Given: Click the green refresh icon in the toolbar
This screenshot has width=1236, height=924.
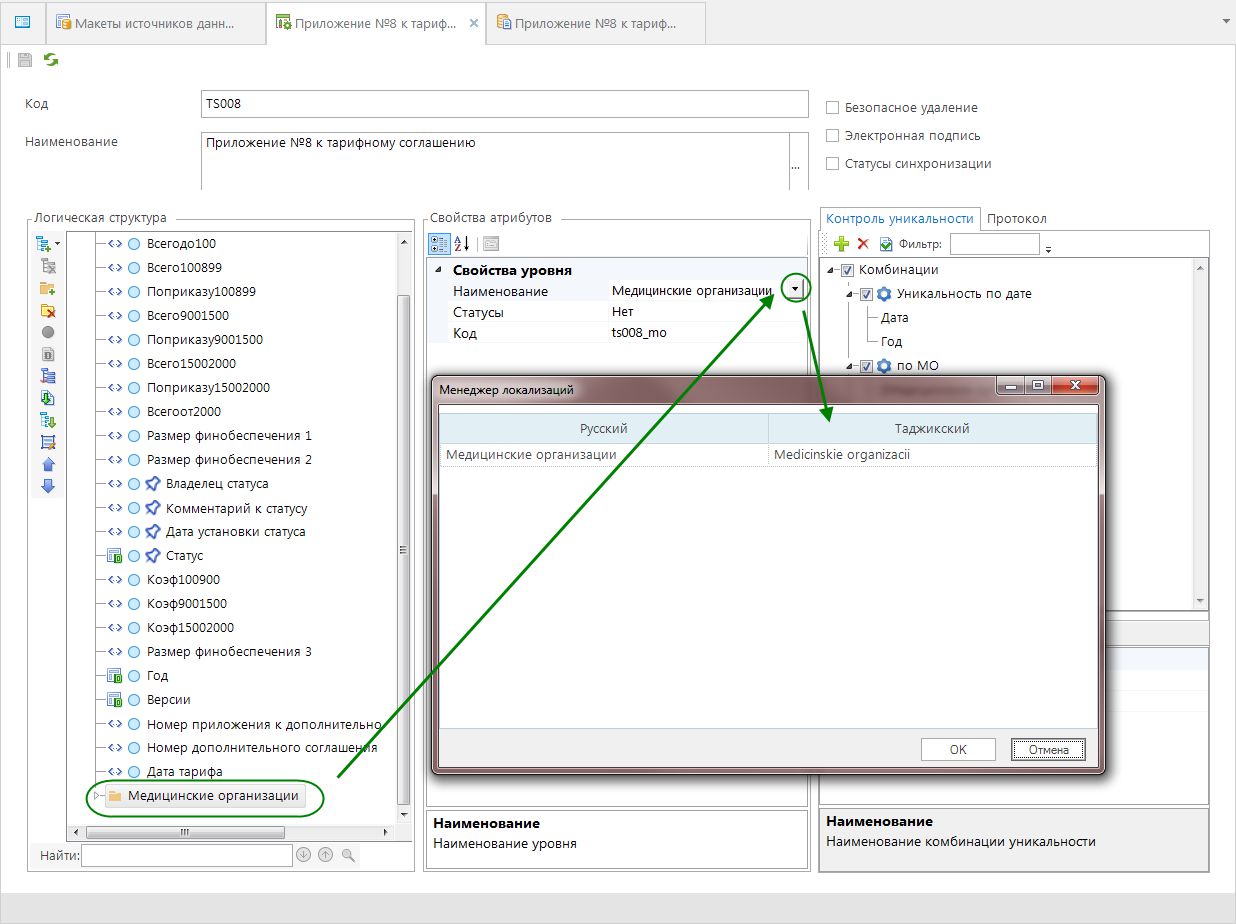Looking at the screenshot, I should click(x=51, y=60).
